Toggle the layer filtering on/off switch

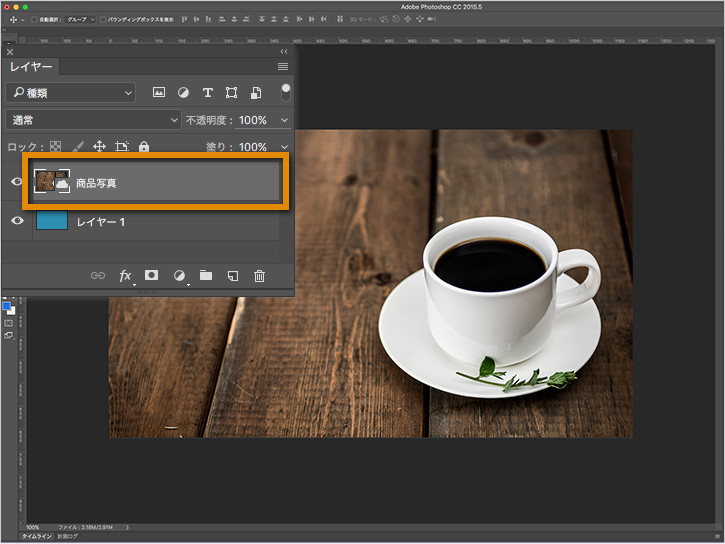(286, 92)
